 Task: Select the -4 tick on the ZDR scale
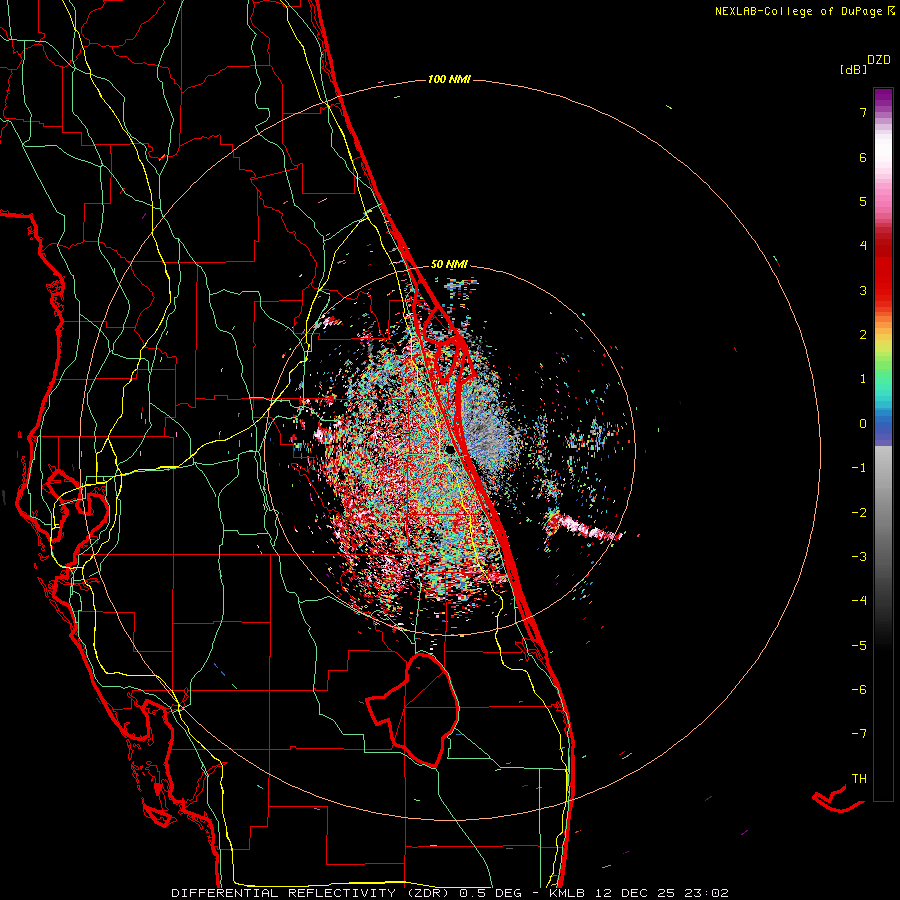859,601
